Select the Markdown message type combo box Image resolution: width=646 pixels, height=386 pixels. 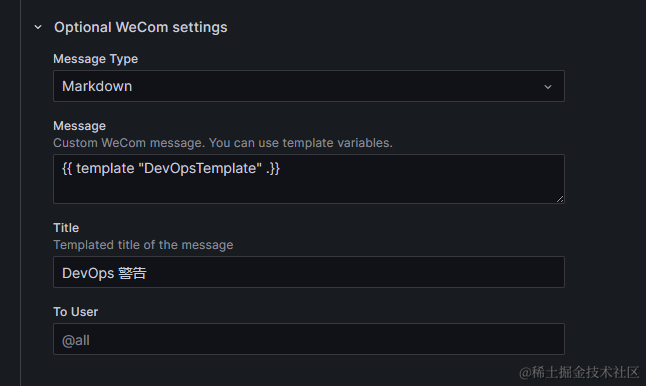[309, 86]
